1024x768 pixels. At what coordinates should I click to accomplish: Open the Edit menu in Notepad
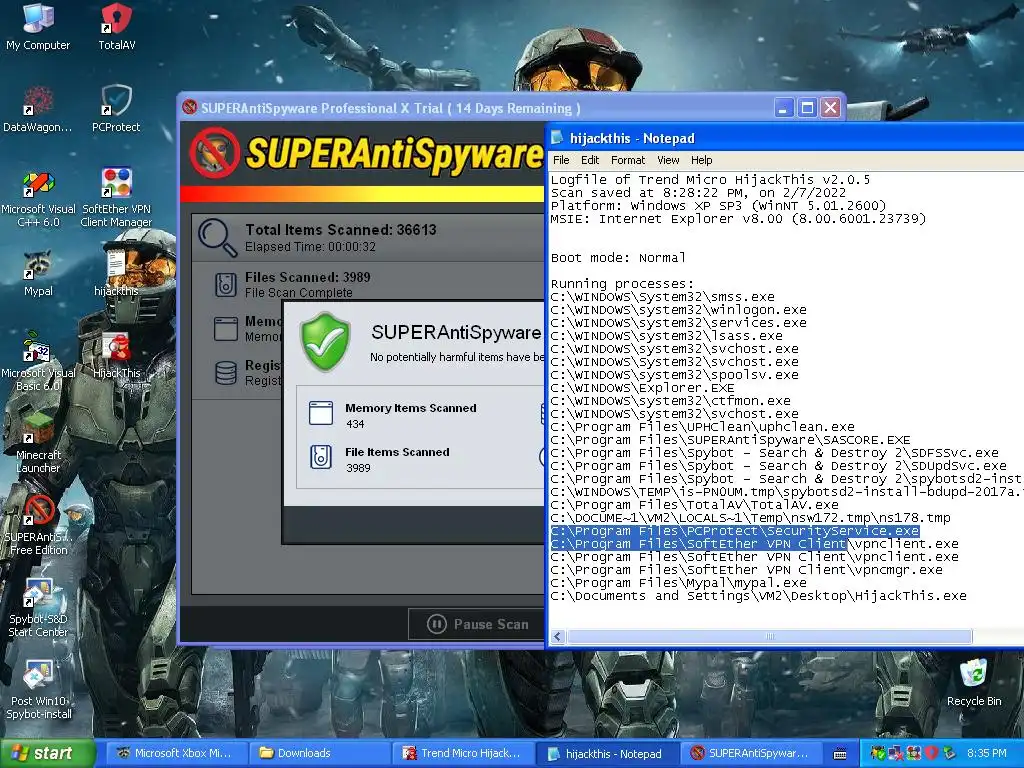coord(590,160)
